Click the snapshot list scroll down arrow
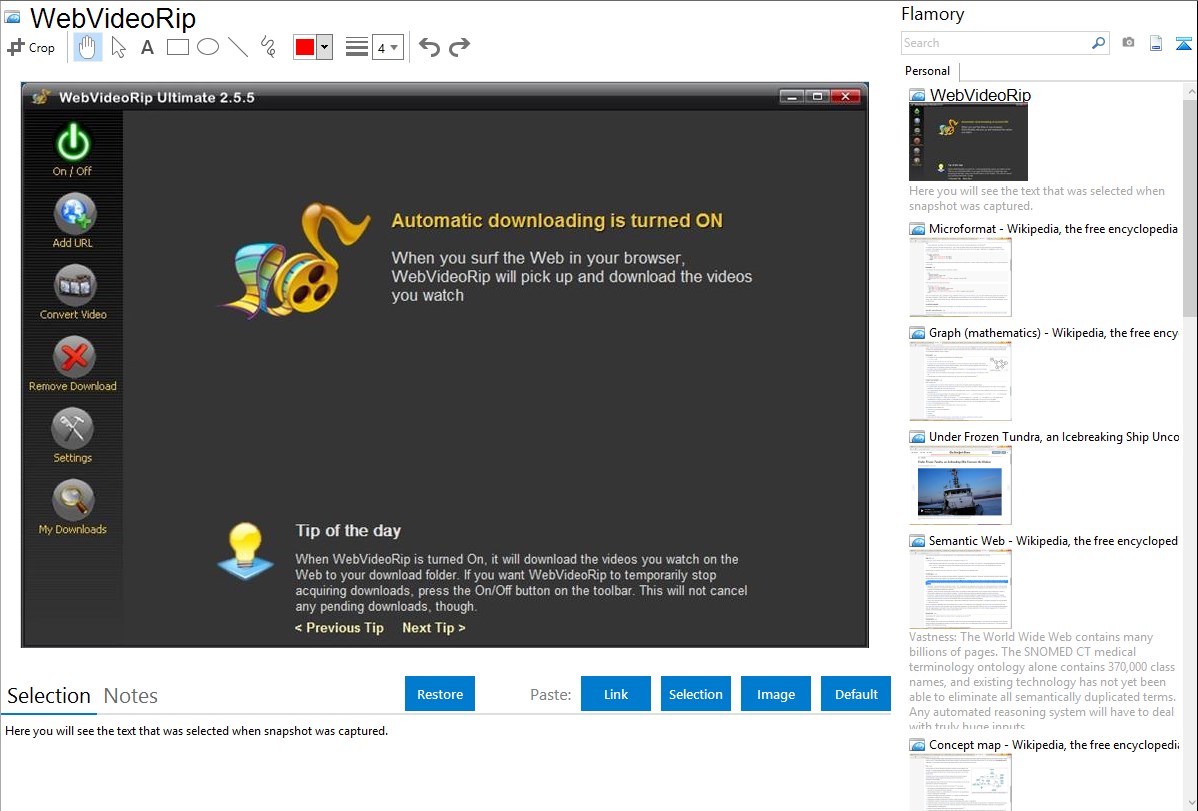This screenshot has width=1198, height=811. [1190, 803]
